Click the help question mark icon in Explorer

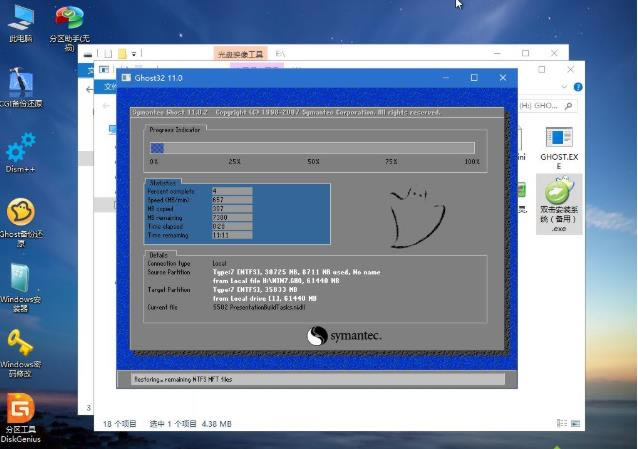point(578,87)
